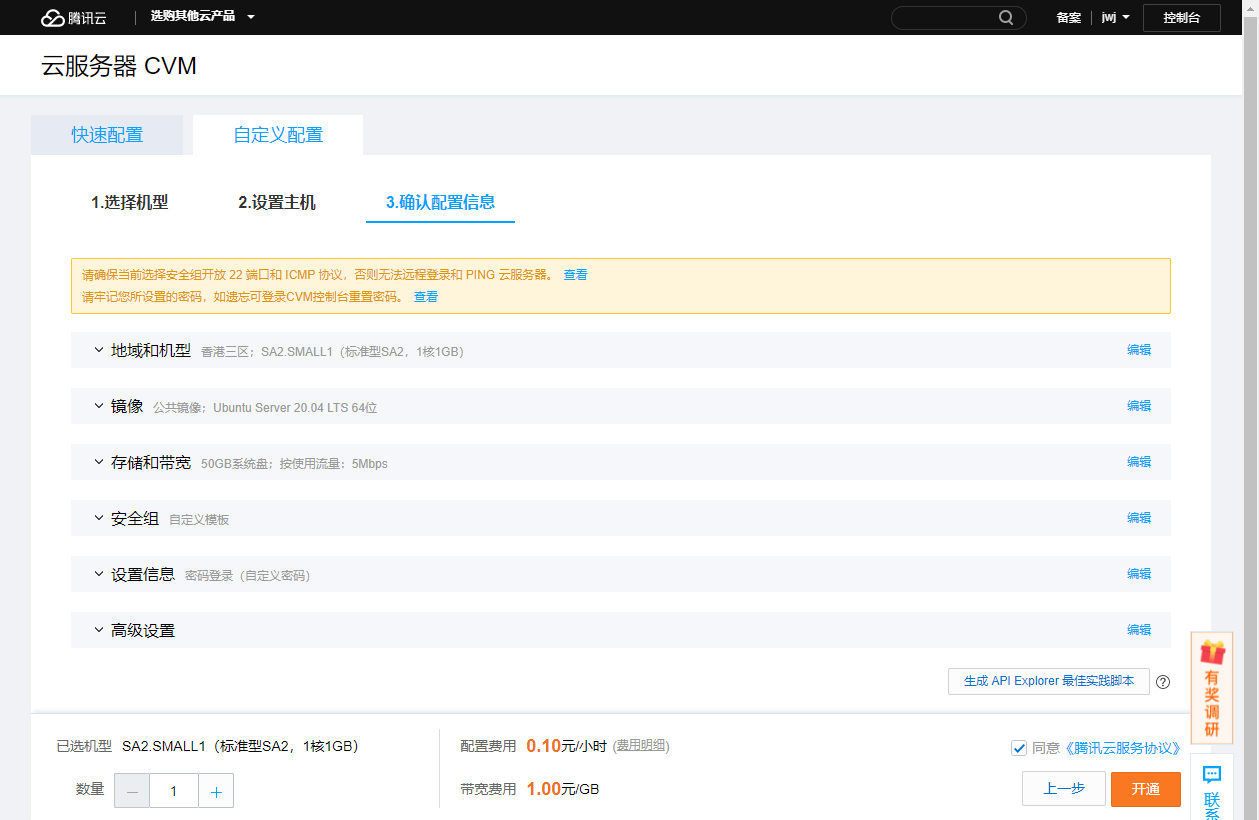Open the 控制台 console button
1259x820 pixels.
coord(1182,17)
